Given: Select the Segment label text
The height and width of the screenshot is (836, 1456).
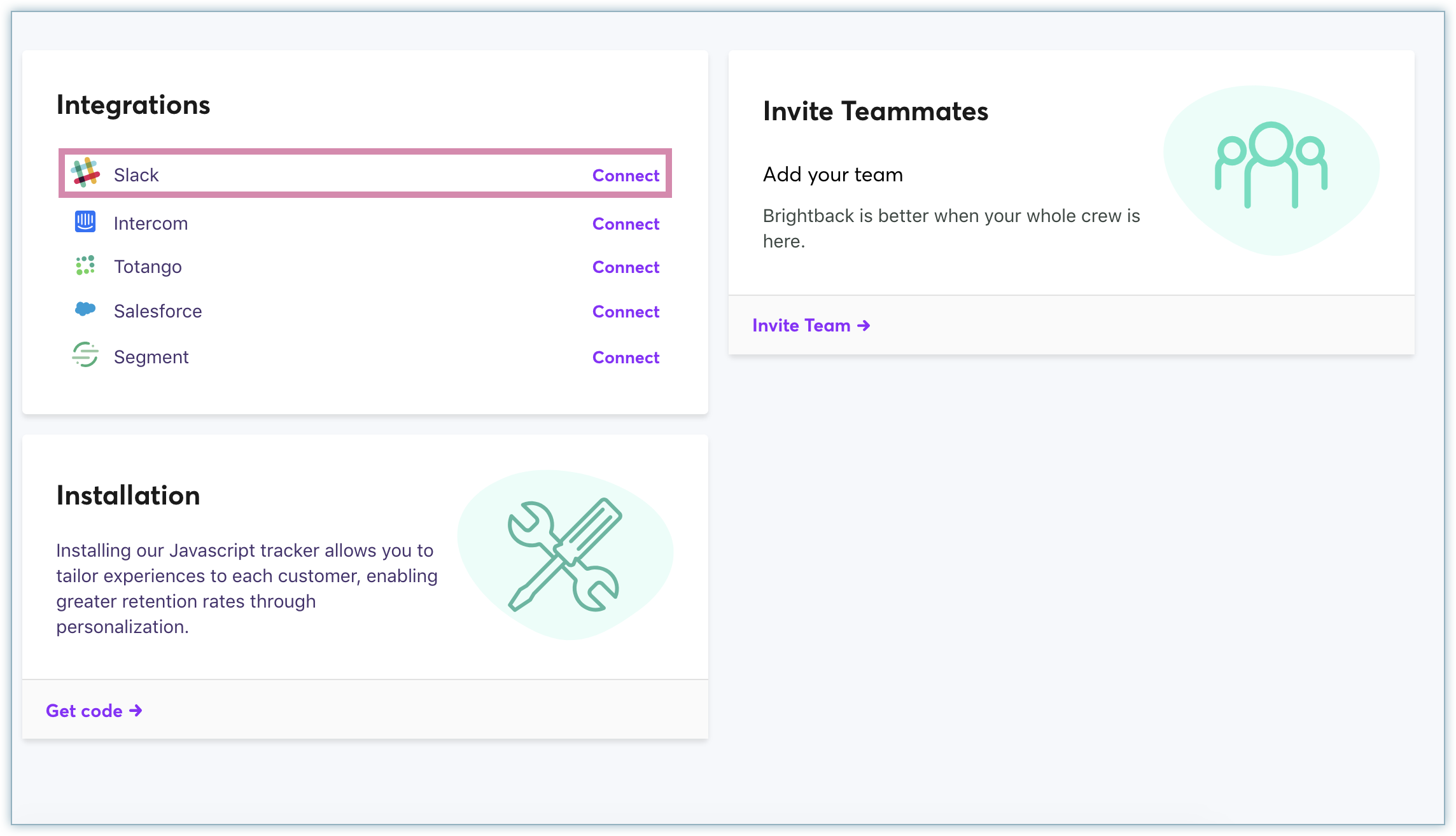Looking at the screenshot, I should tap(151, 357).
